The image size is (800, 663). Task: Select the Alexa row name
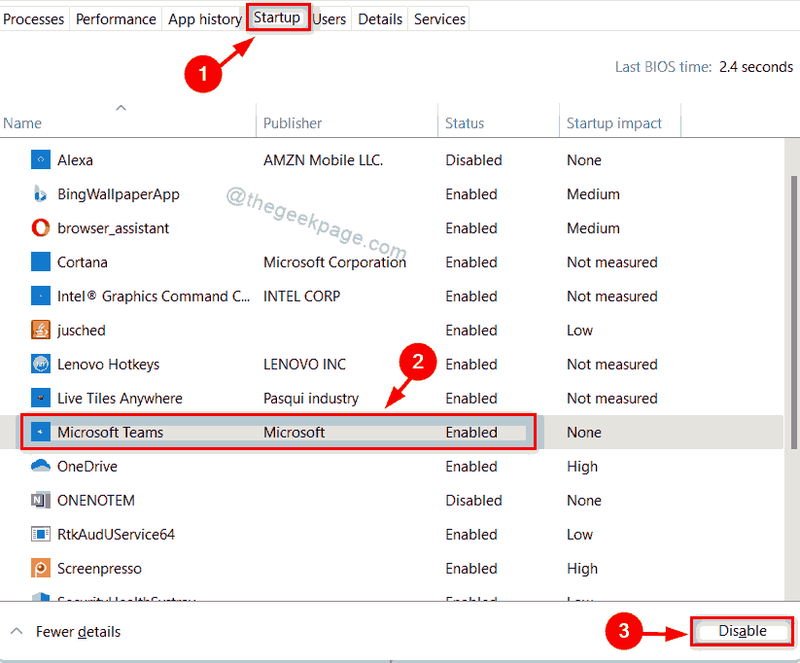75,160
